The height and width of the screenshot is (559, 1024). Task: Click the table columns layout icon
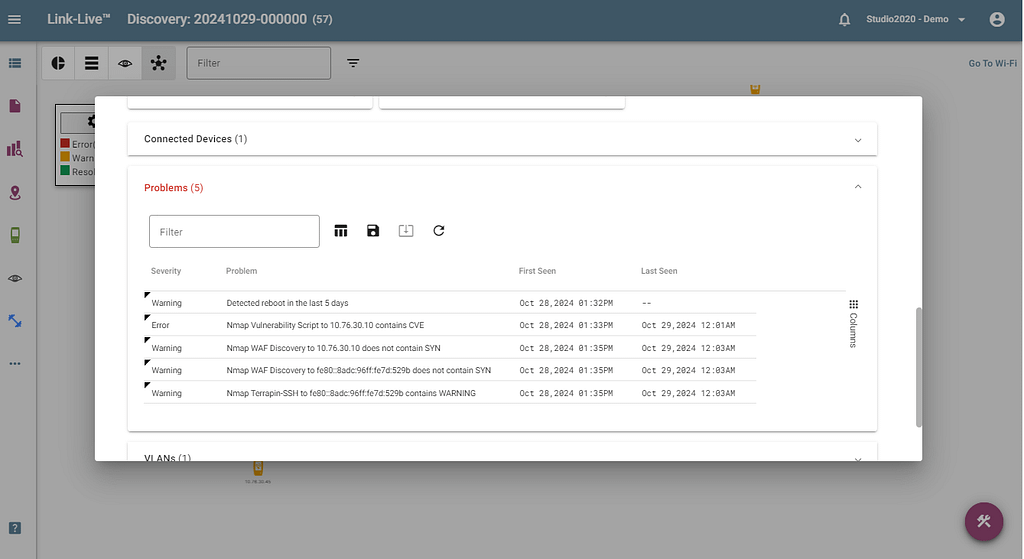341,231
